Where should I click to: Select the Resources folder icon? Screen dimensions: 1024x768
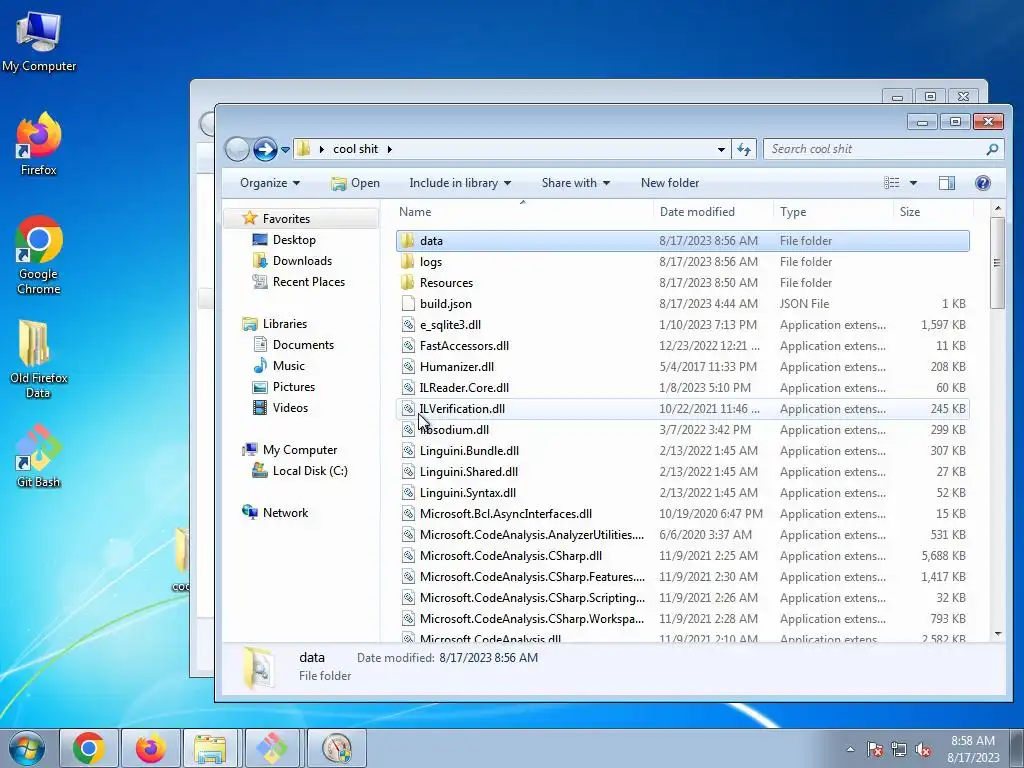[x=408, y=283]
